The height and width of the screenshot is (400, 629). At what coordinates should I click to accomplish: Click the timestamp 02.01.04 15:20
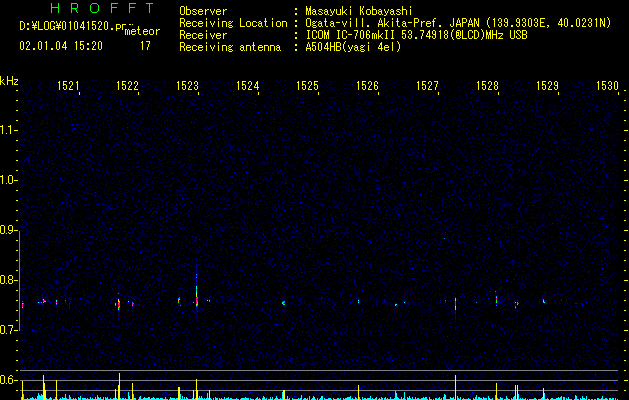coord(61,46)
